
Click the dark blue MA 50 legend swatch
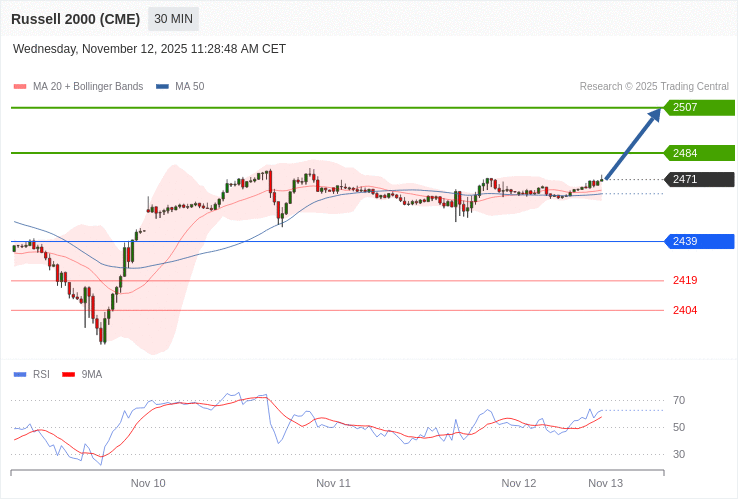[x=162, y=87]
